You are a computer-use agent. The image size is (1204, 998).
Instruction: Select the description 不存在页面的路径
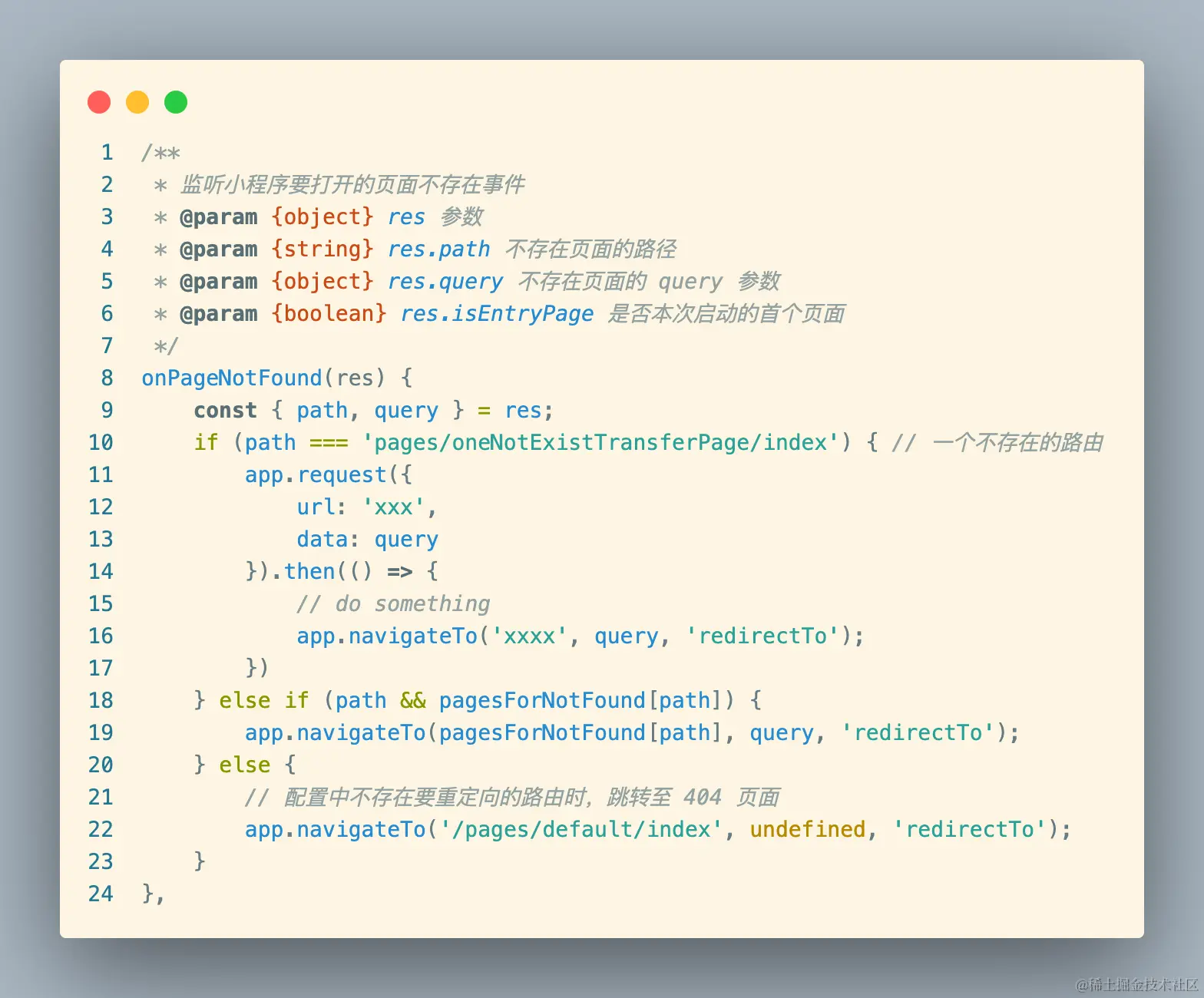click(x=590, y=249)
